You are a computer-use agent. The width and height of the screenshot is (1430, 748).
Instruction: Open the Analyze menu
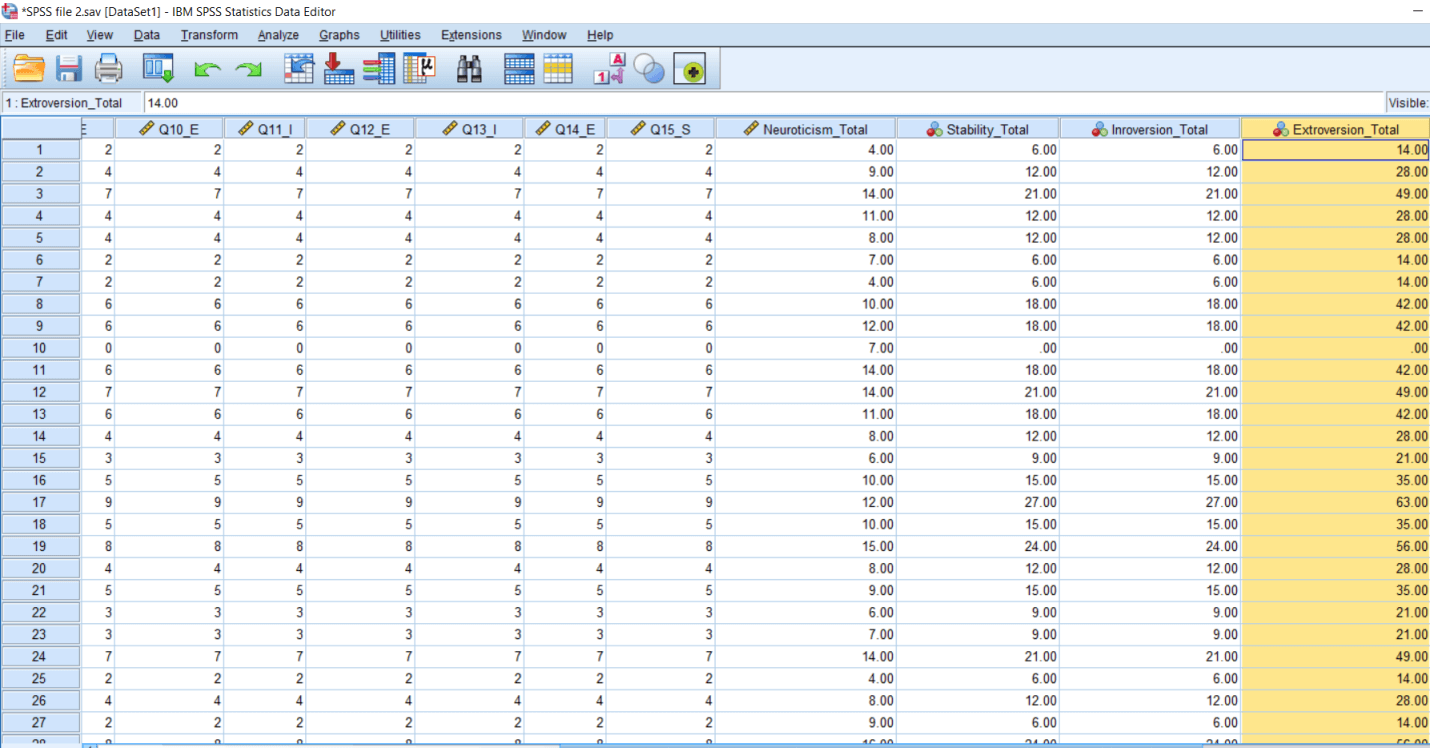coord(278,34)
